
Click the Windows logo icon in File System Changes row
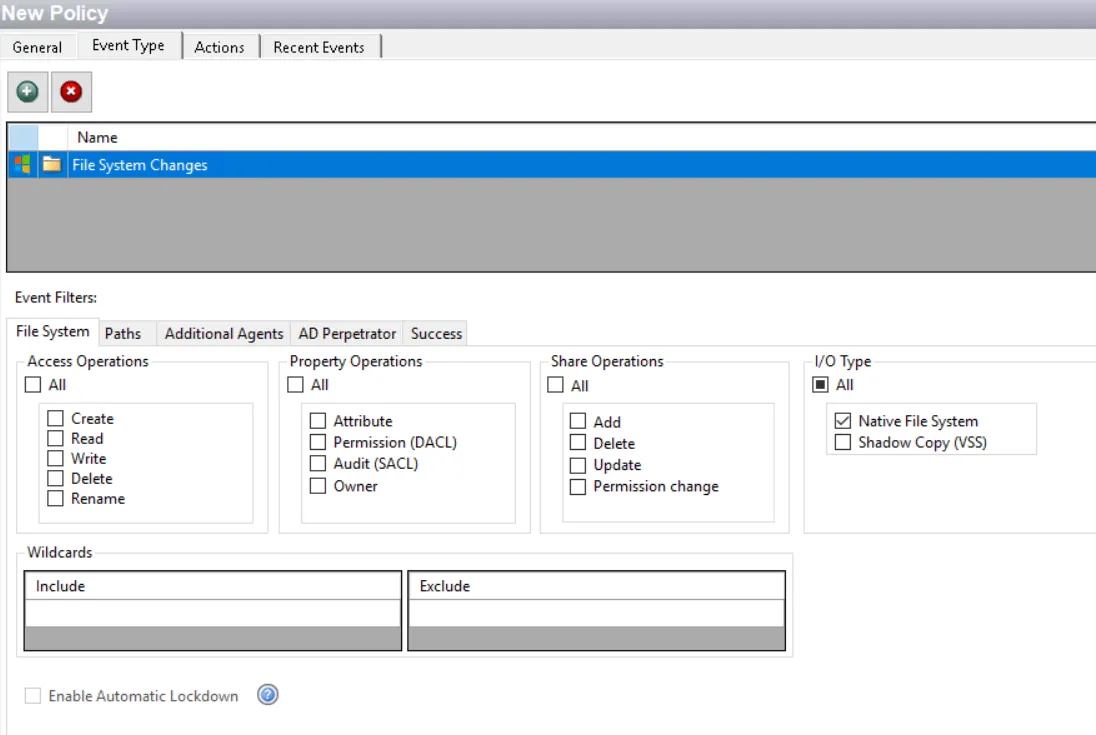(22, 165)
